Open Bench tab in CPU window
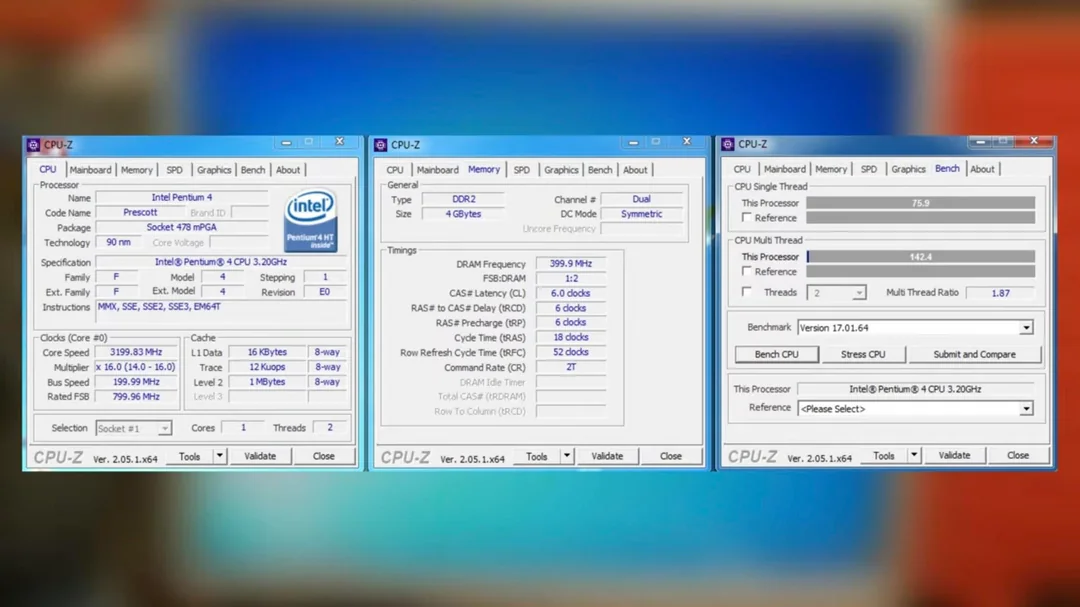 (253, 170)
